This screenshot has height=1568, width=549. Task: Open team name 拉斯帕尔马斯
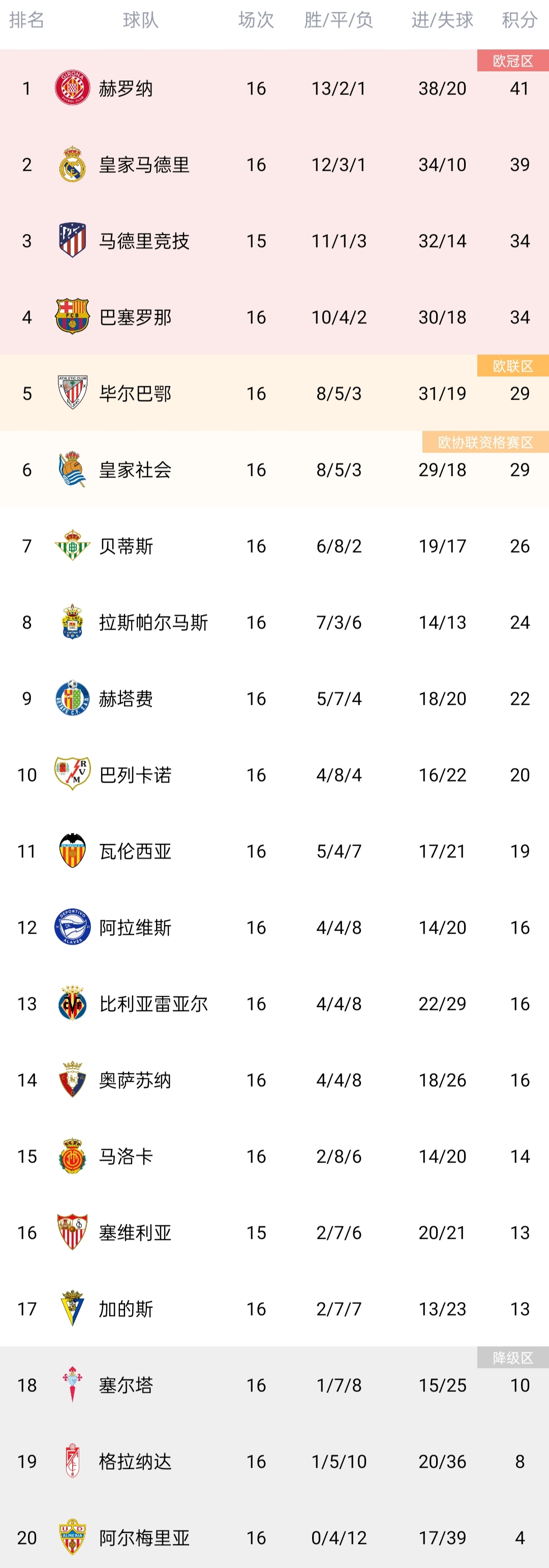point(154,622)
